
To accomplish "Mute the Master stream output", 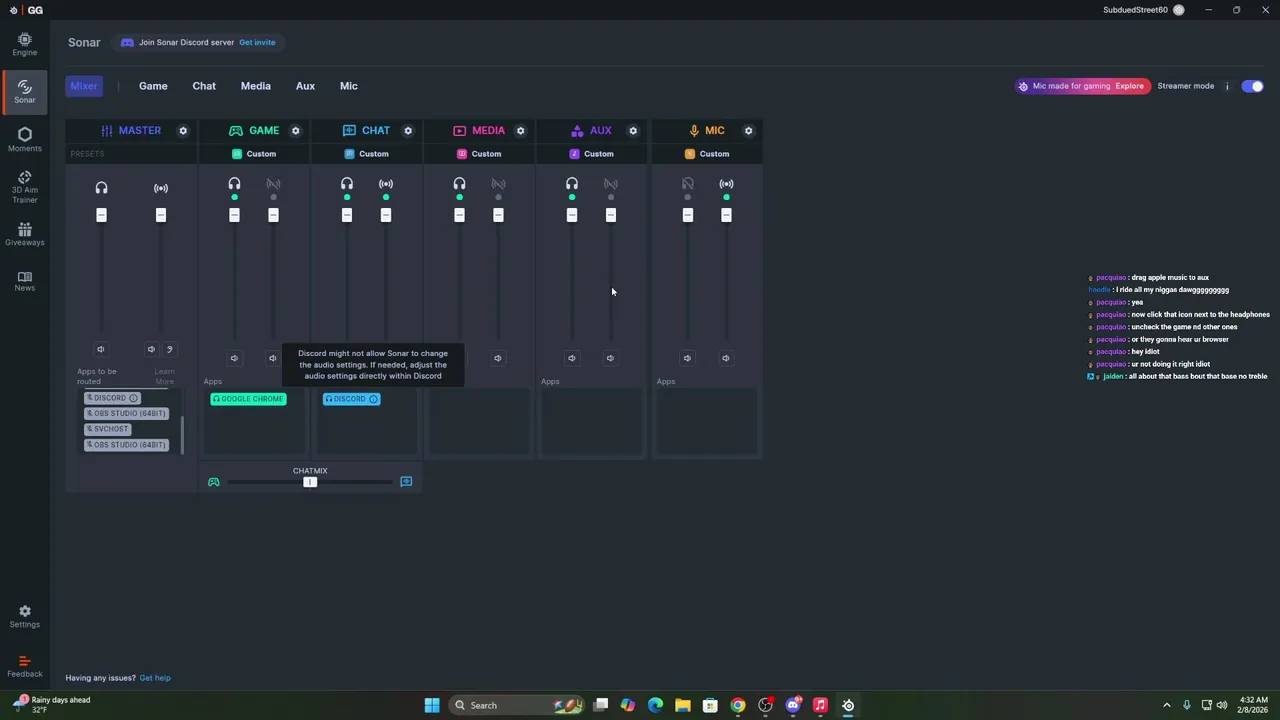I will [x=151, y=349].
